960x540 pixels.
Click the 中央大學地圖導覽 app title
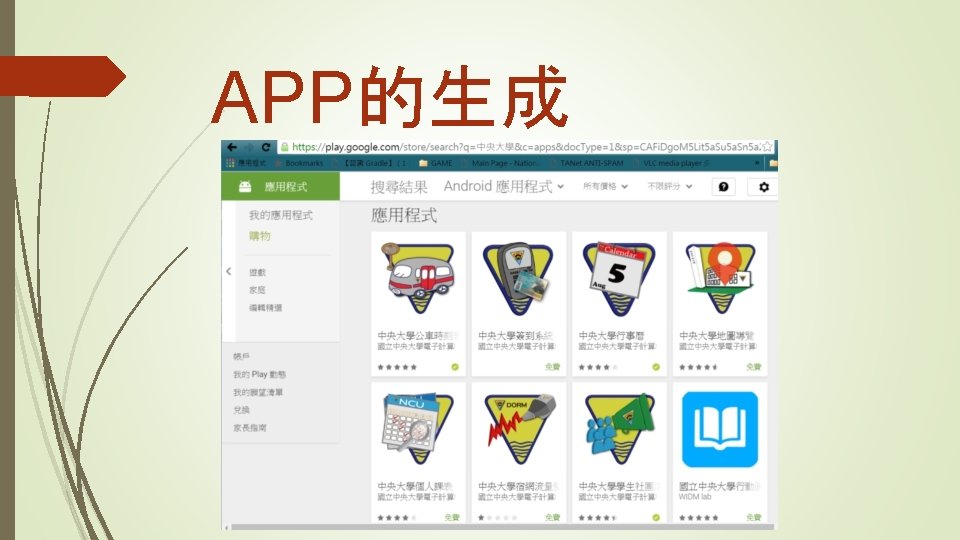point(716,336)
